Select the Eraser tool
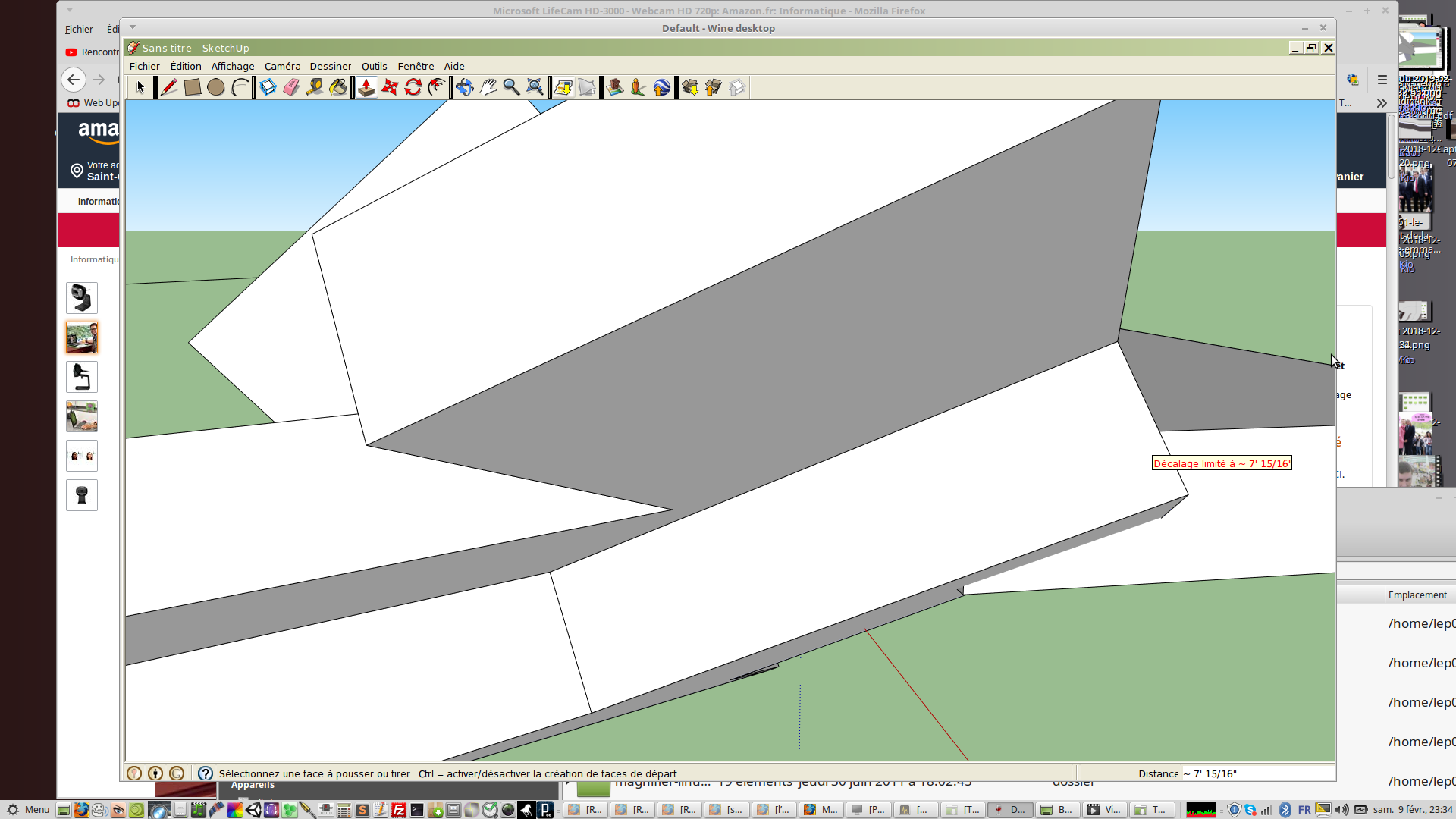Image resolution: width=1456 pixels, height=819 pixels. tap(291, 87)
